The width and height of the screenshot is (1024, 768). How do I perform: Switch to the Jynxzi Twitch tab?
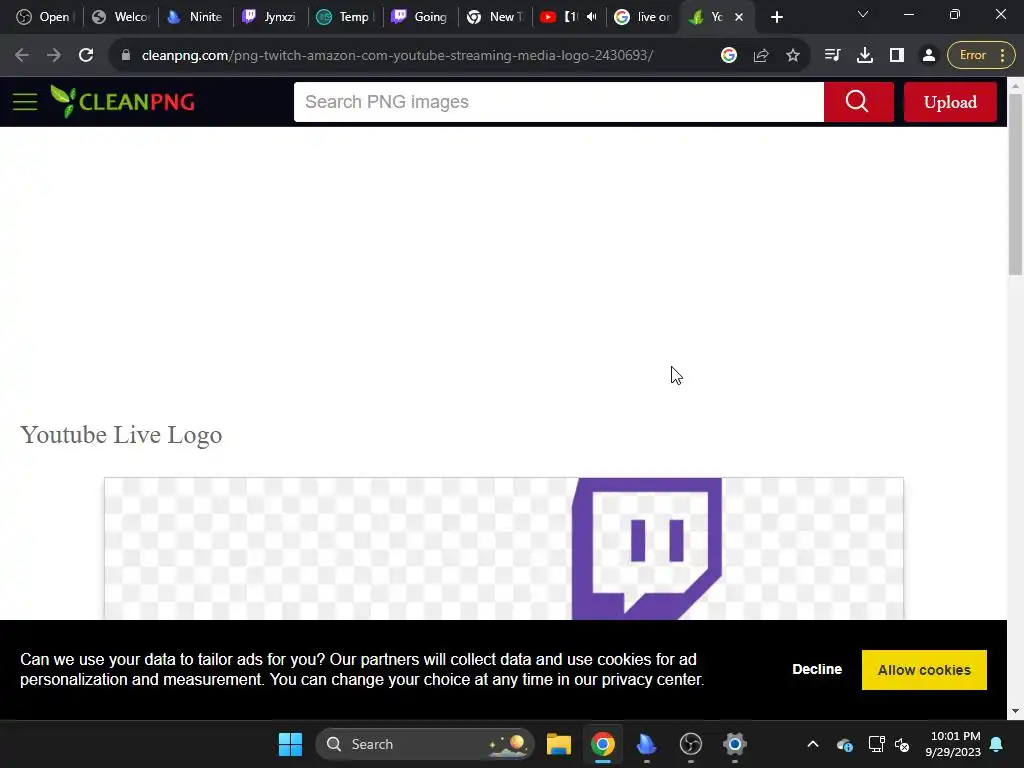point(270,17)
